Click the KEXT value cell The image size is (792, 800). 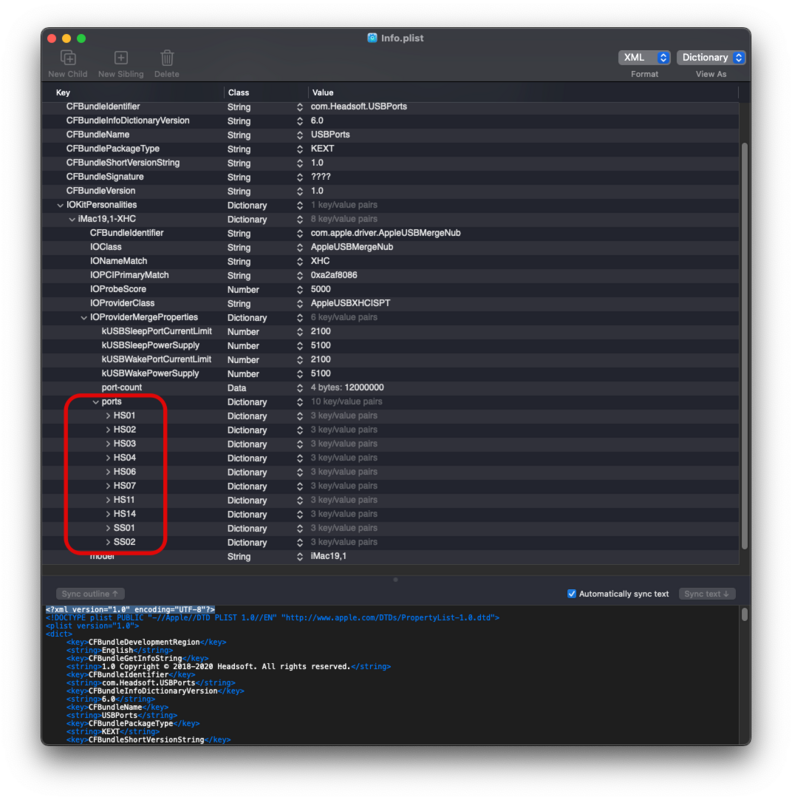coord(322,148)
